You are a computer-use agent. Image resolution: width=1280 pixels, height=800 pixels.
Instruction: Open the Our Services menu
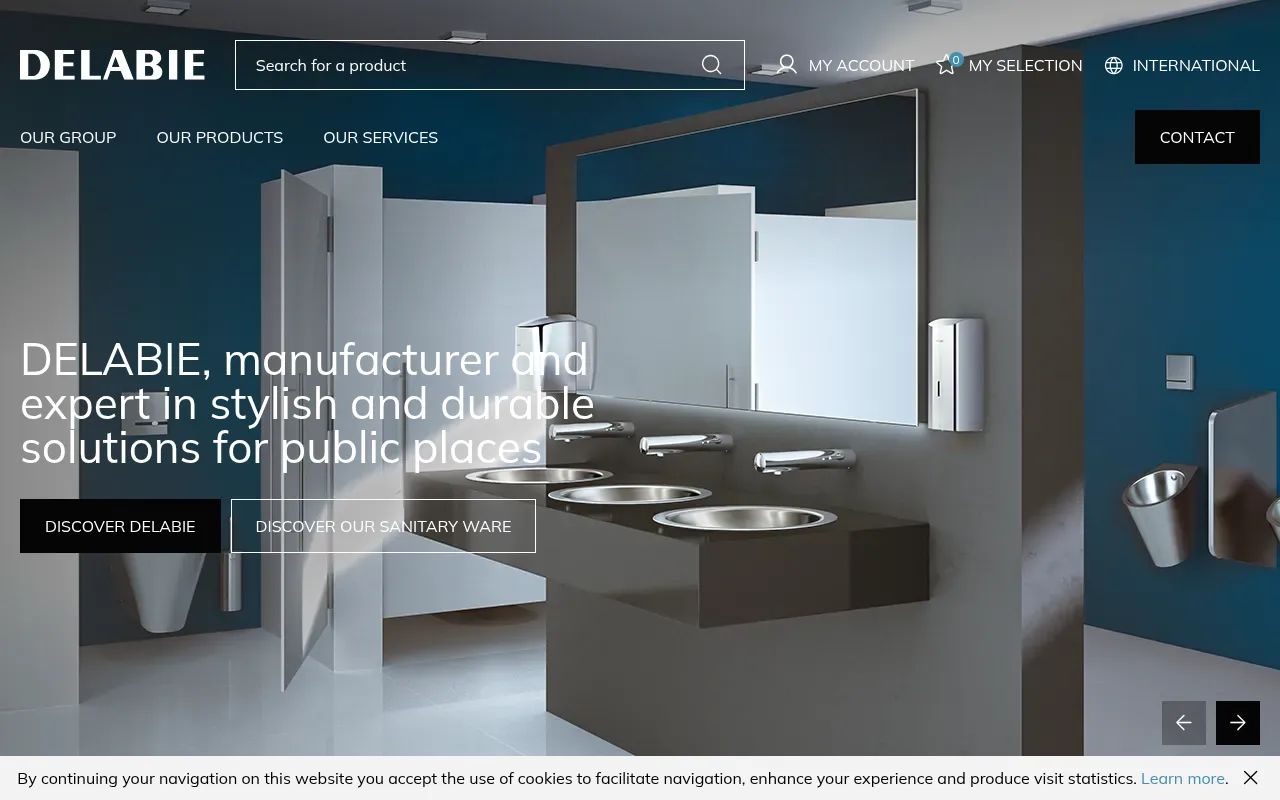(x=380, y=137)
